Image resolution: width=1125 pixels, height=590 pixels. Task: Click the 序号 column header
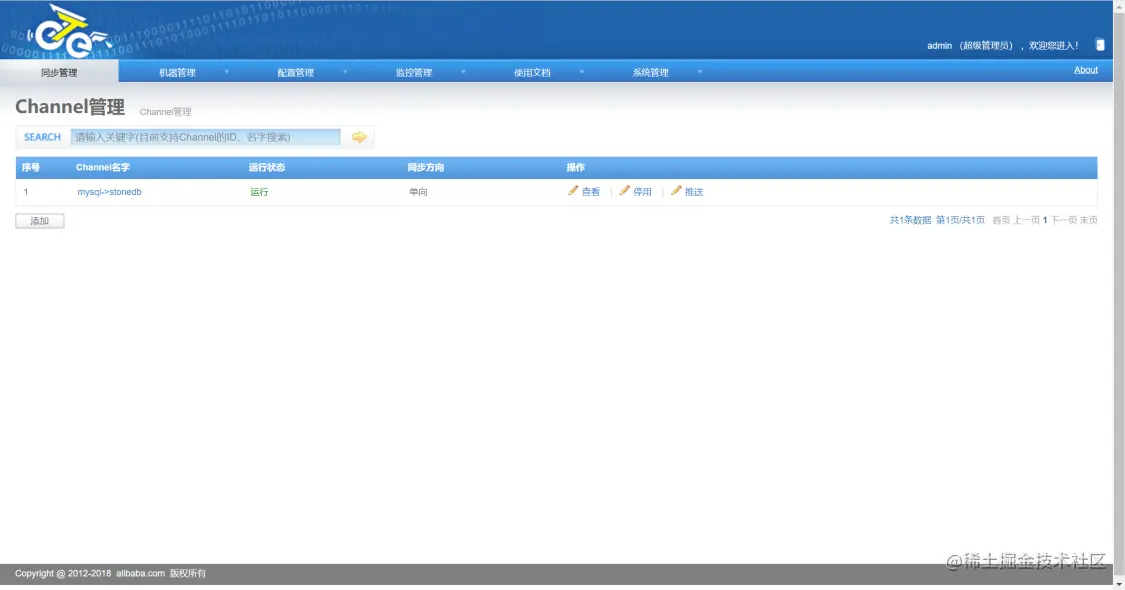coord(31,167)
